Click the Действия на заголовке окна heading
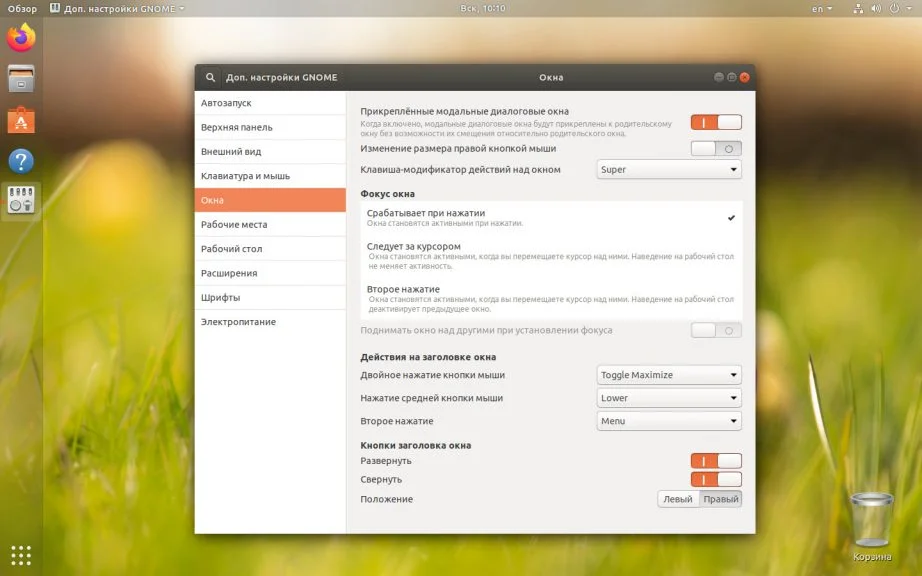Screen dimensions: 922x576 pyautogui.click(x=428, y=357)
